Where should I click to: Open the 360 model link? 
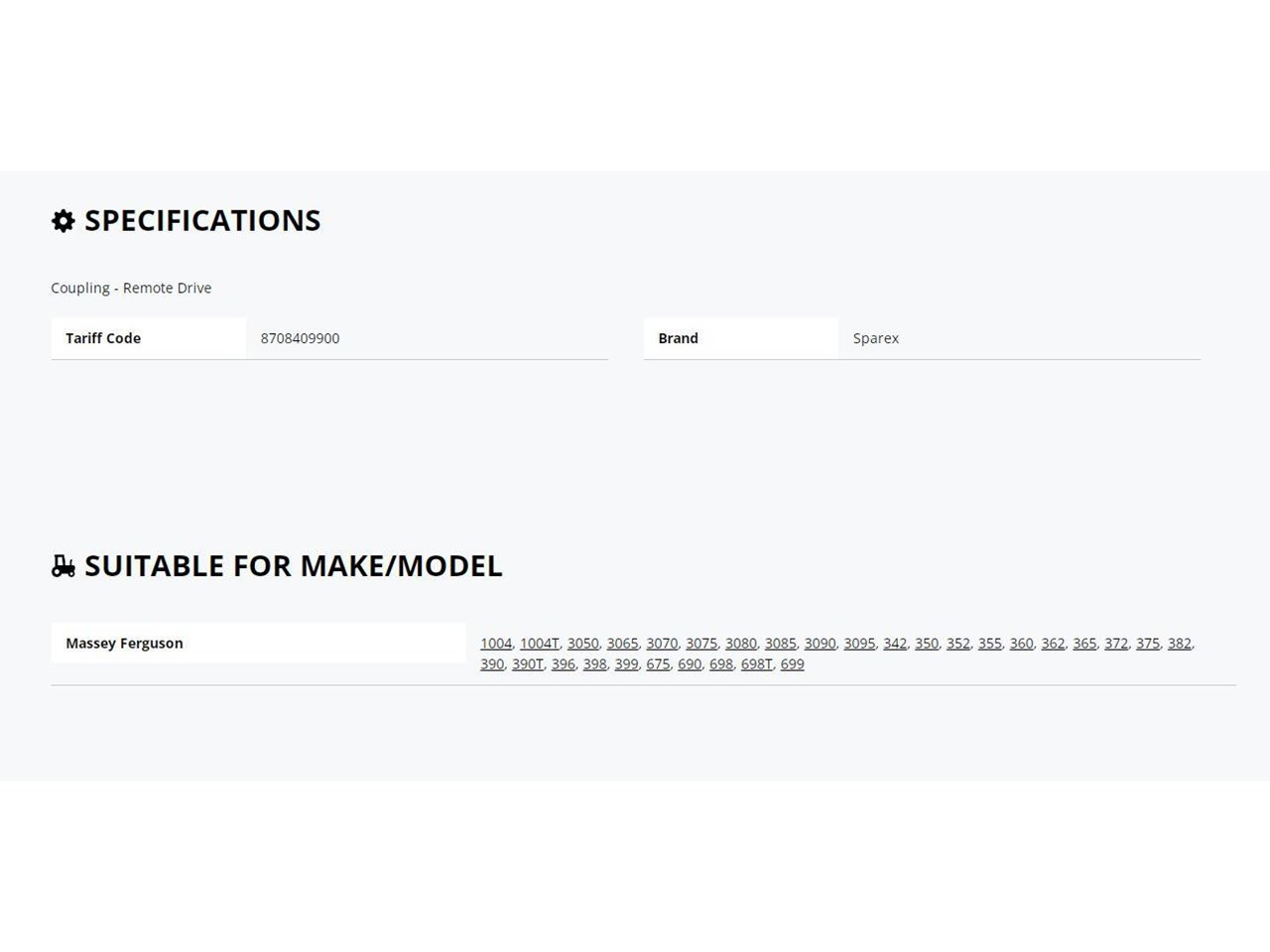[1021, 644]
